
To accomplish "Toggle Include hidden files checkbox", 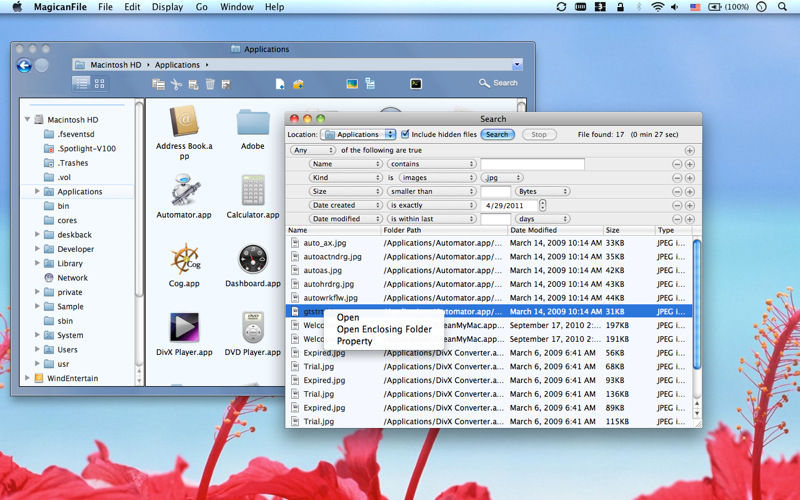I will 405,134.
